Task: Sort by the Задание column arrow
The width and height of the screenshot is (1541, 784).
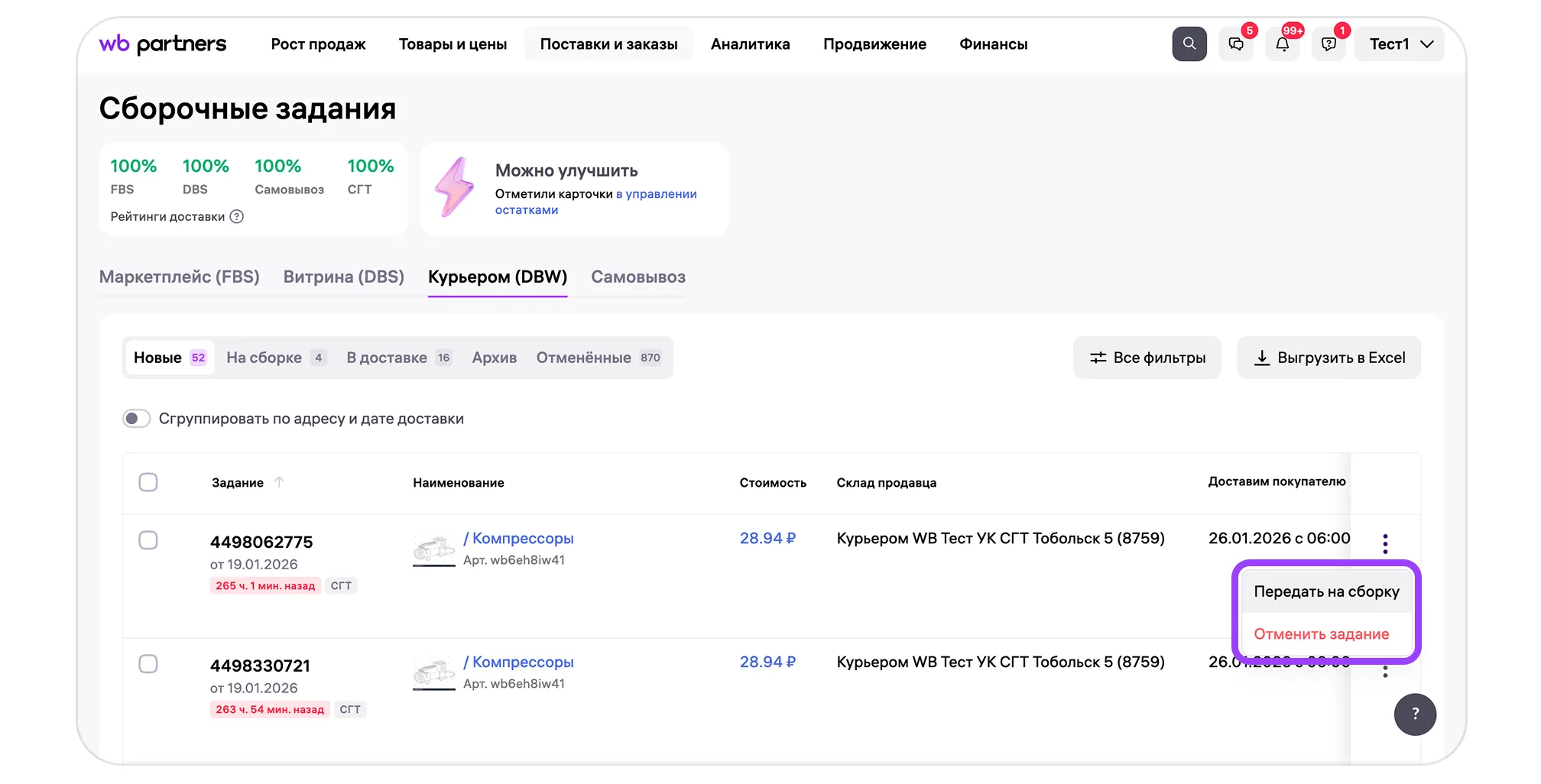Action: pyautogui.click(x=279, y=482)
